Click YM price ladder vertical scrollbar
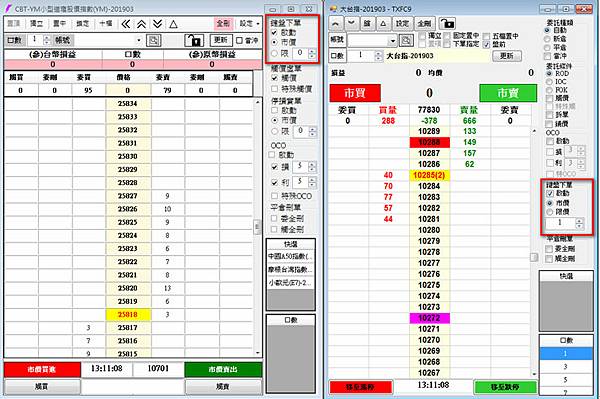The height and width of the screenshot is (399, 600). click(x=258, y=227)
